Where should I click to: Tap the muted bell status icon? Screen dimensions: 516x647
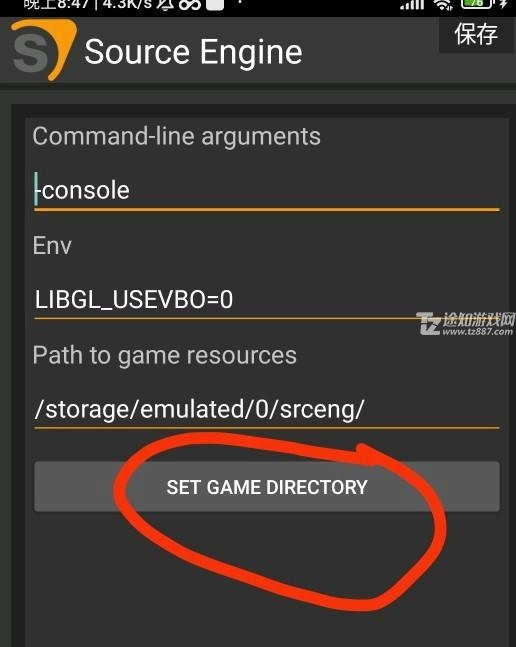pyautogui.click(x=165, y=4)
